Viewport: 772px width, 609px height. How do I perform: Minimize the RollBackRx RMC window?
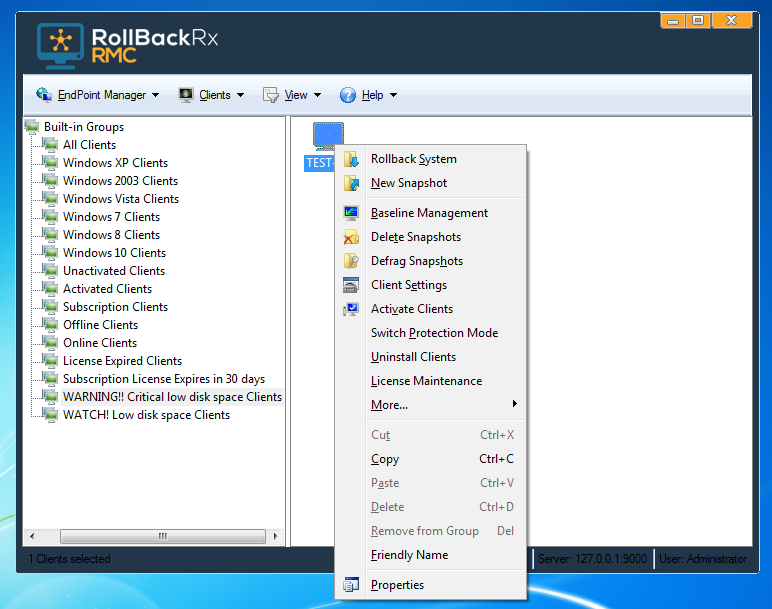click(673, 21)
